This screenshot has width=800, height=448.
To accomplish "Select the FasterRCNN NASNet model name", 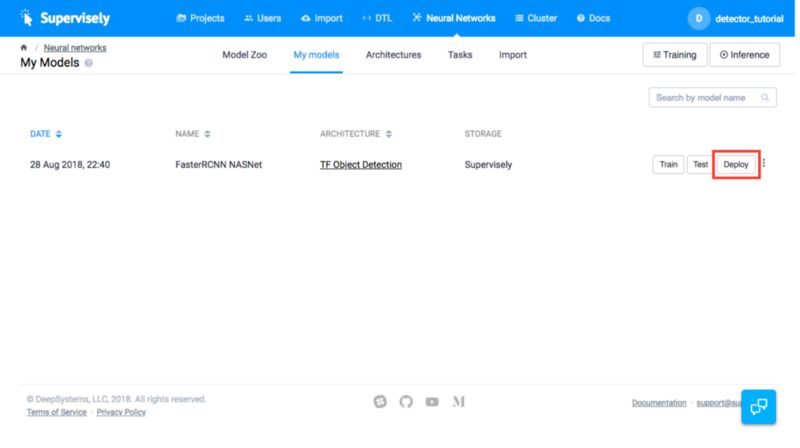I will pos(218,164).
